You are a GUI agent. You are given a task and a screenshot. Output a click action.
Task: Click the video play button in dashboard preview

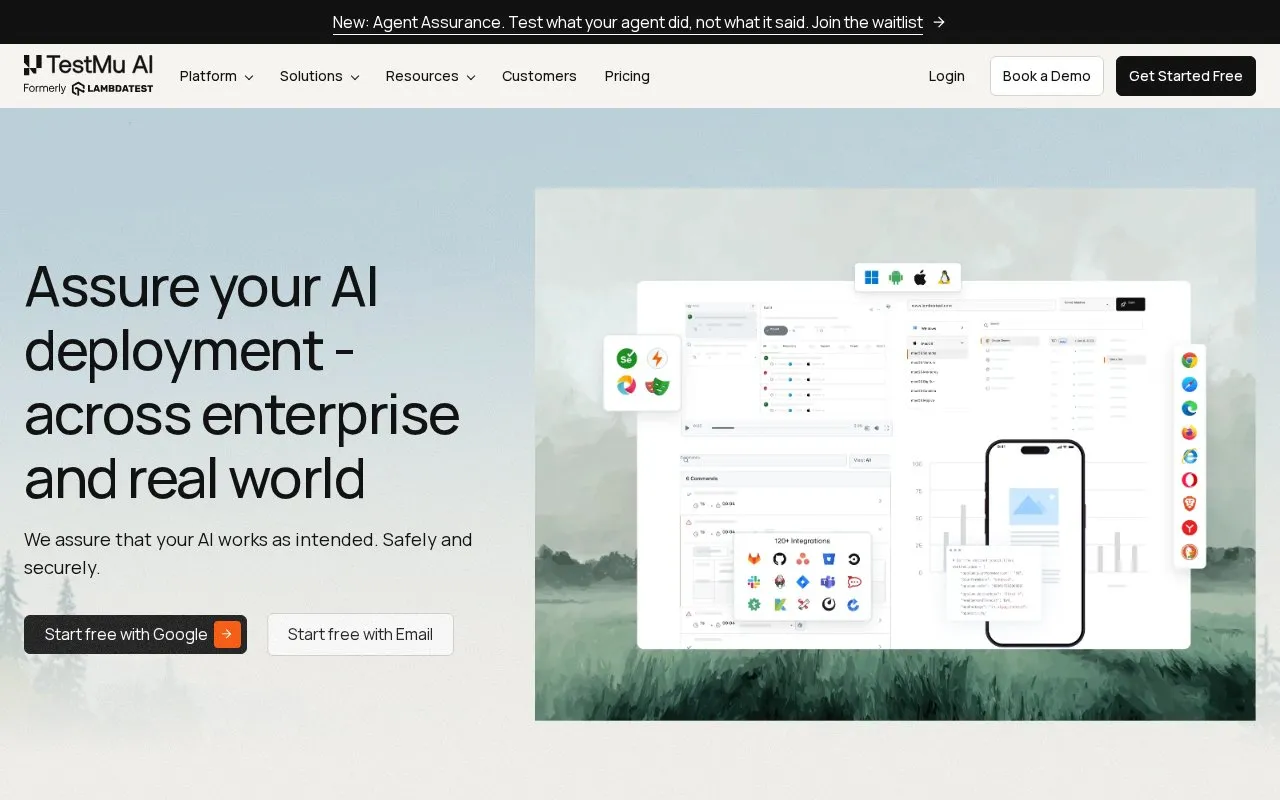[687, 428]
